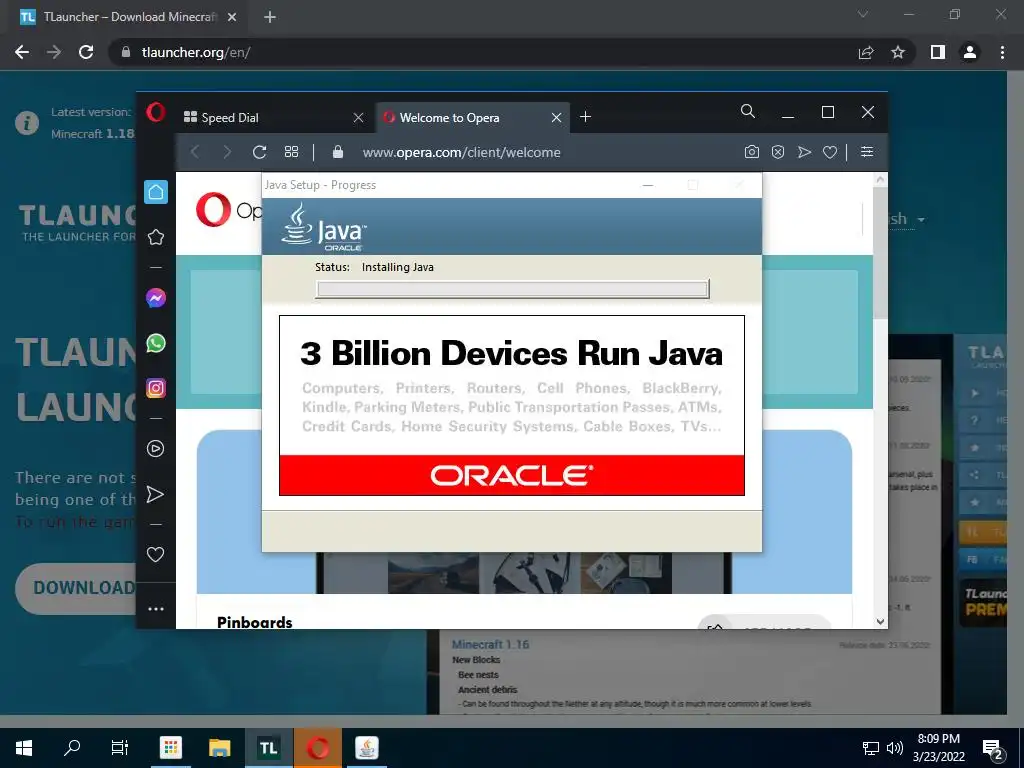The width and height of the screenshot is (1024, 768).
Task: Open Chrome side panel icon
Action: [x=938, y=52]
